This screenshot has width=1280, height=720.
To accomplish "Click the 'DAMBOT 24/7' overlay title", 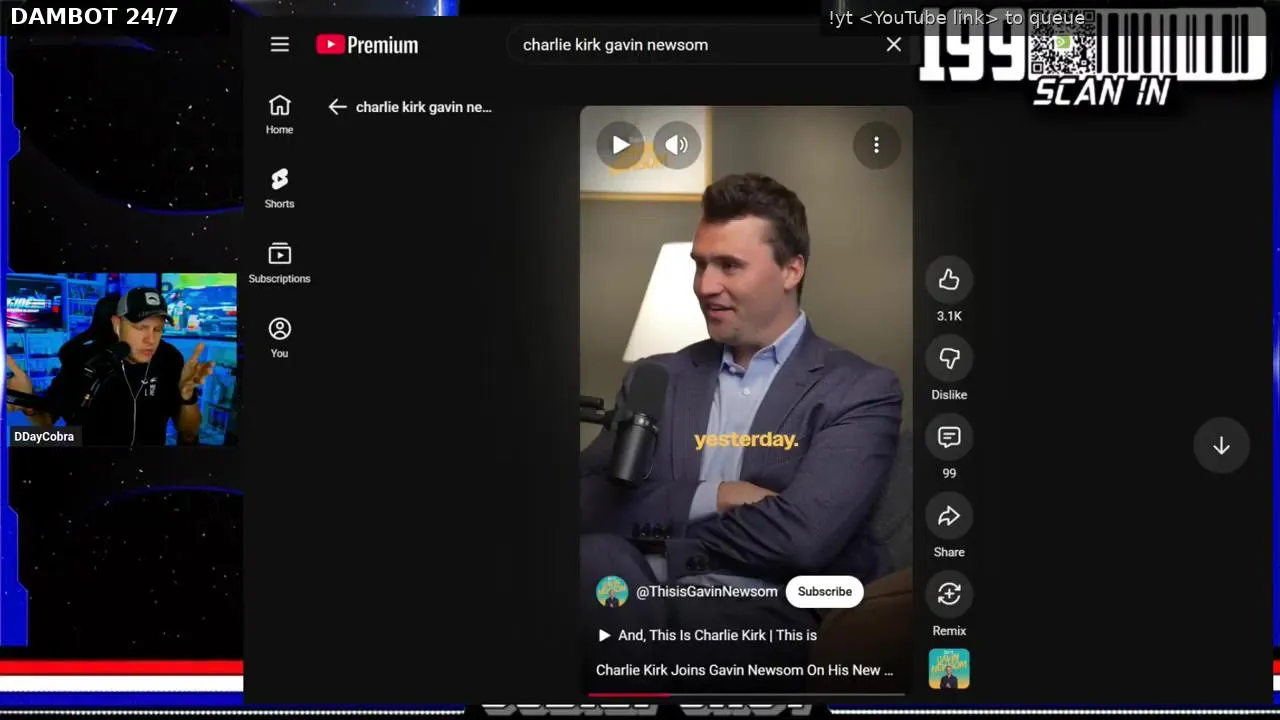I will click(94, 16).
